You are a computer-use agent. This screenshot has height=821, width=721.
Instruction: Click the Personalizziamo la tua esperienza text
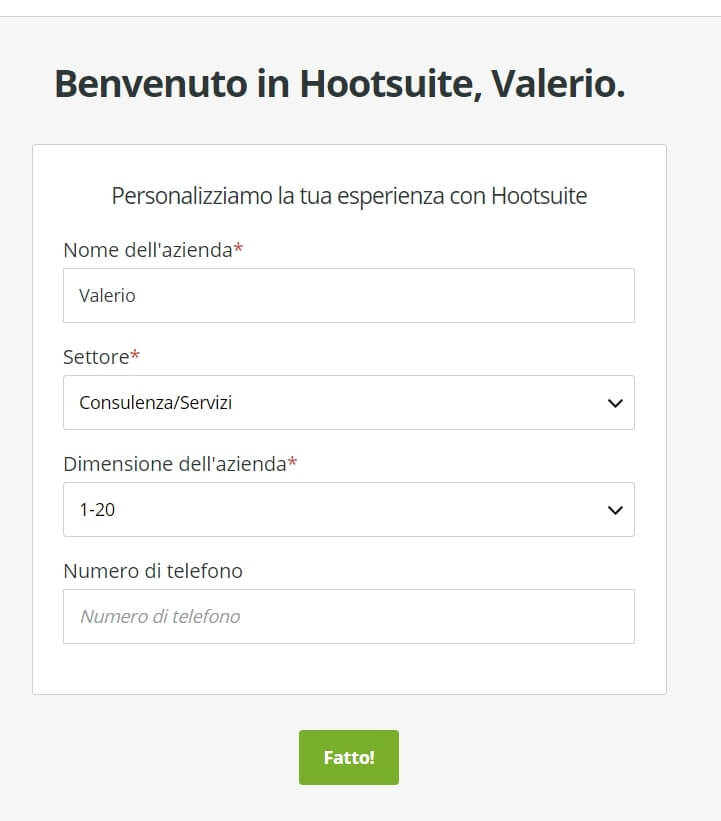click(351, 196)
